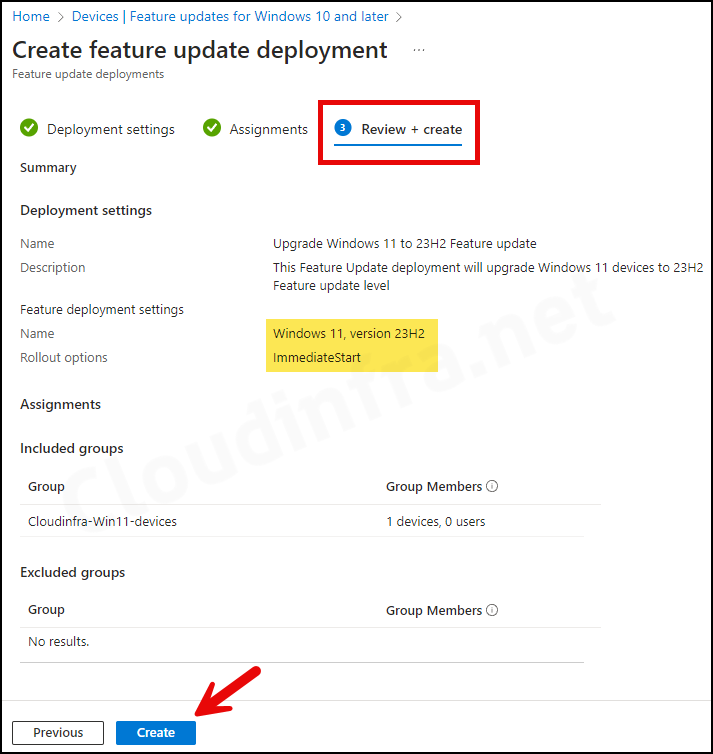Click the 'Feature update deployments' subtitle
The image size is (713, 754).
click(88, 74)
